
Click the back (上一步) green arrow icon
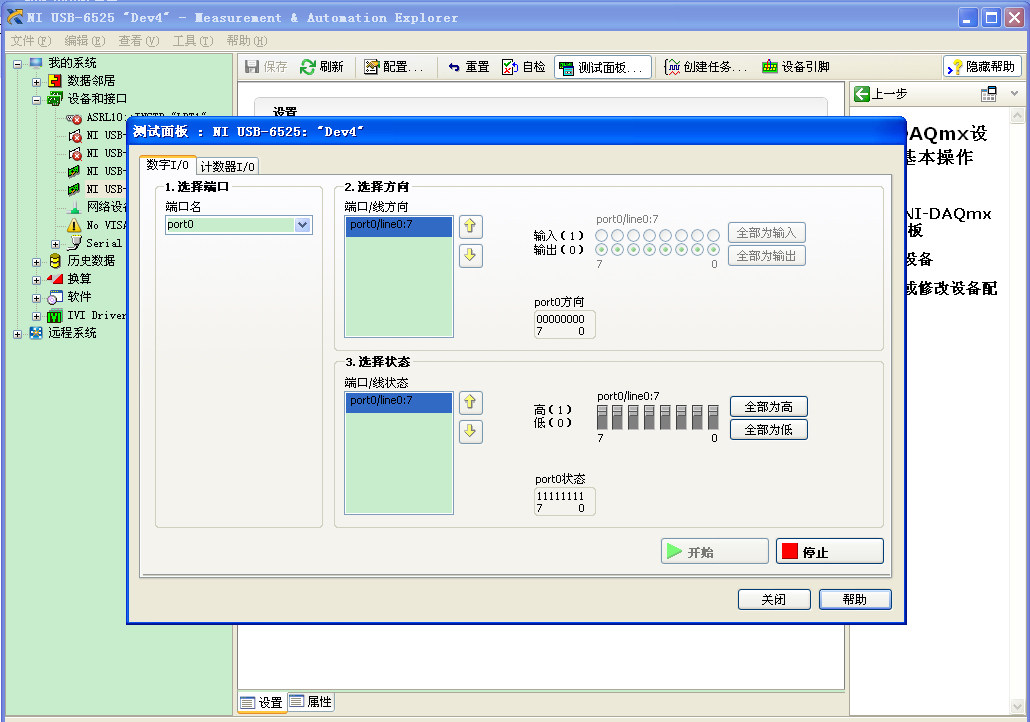click(861, 94)
